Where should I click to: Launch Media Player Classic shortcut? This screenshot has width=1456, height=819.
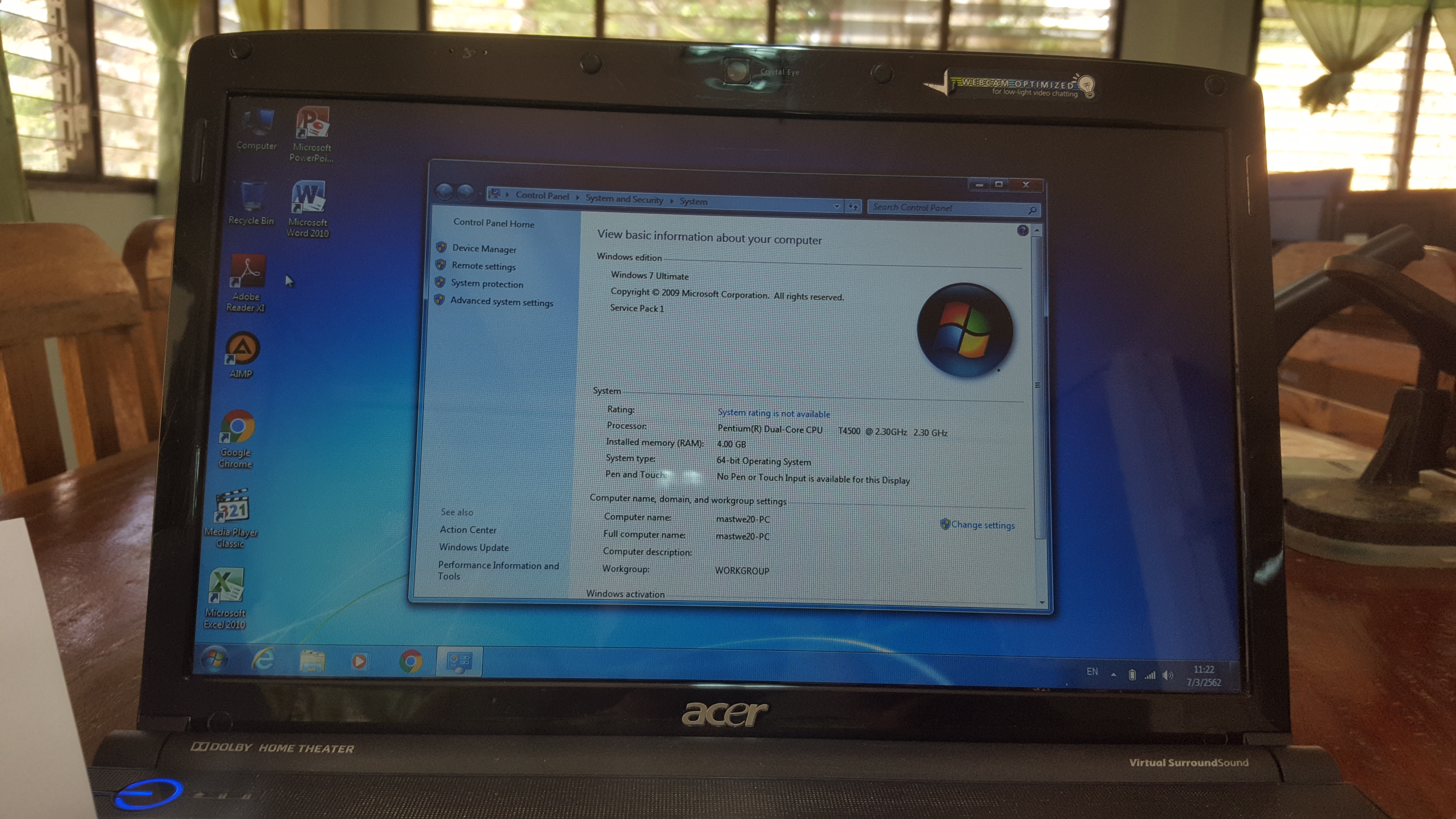[231, 518]
